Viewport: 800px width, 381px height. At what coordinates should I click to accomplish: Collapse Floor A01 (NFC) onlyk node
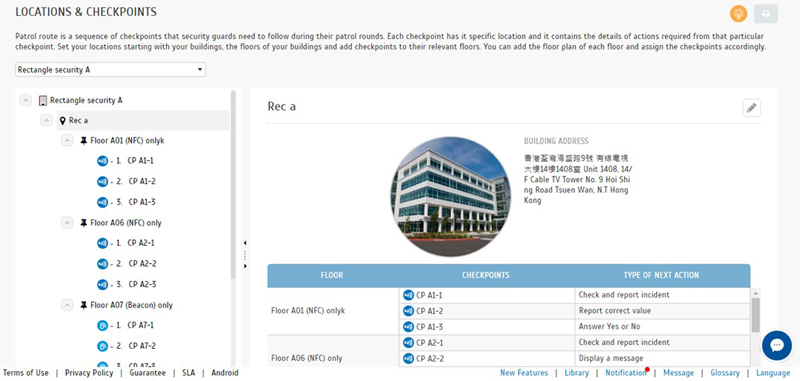67,141
